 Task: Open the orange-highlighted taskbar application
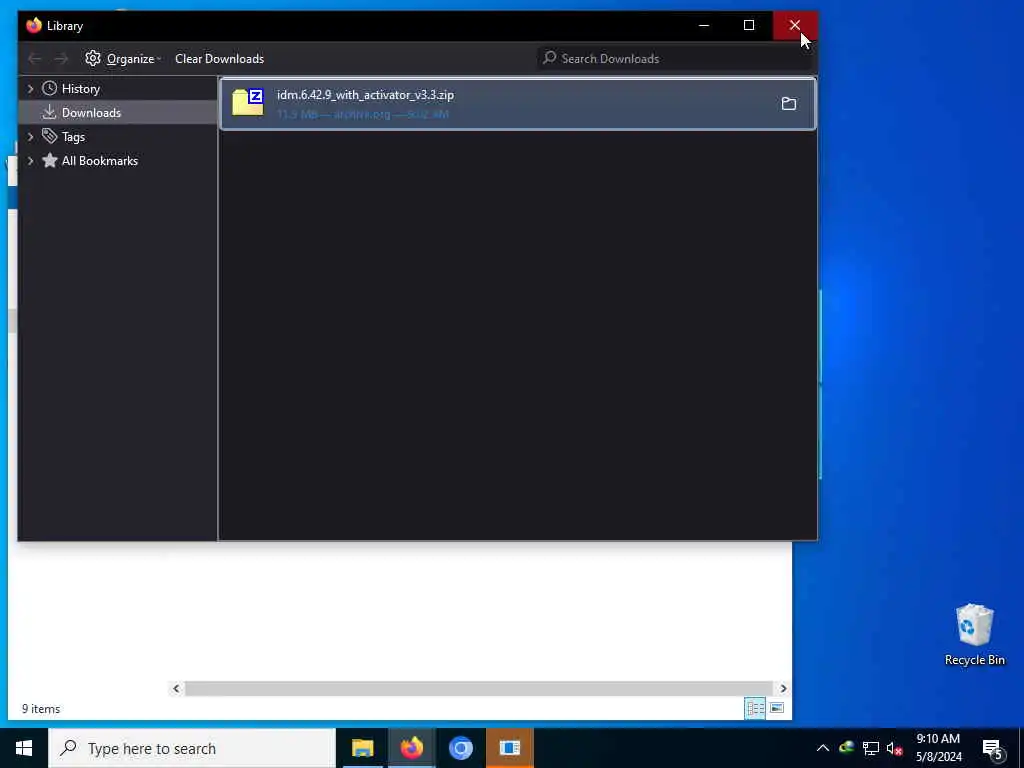pyautogui.click(x=509, y=748)
